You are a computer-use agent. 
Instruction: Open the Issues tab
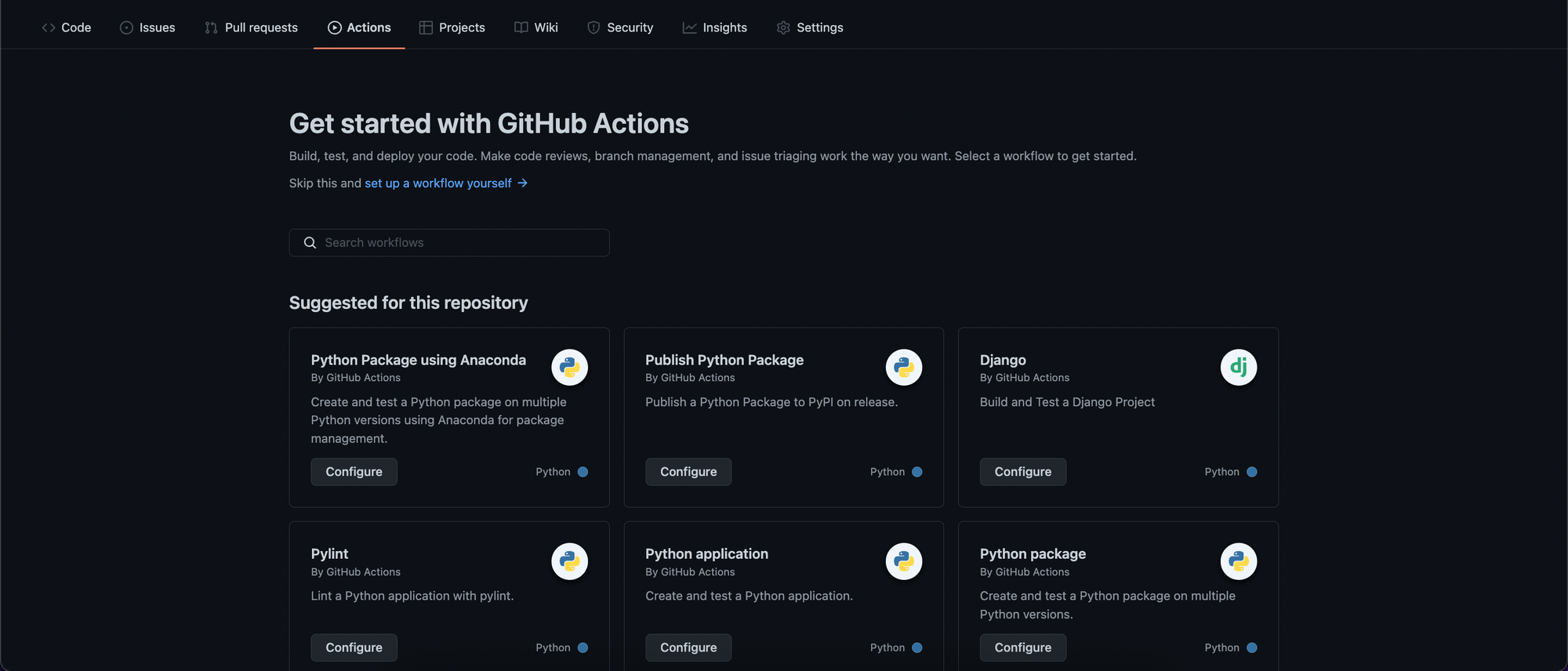point(147,27)
